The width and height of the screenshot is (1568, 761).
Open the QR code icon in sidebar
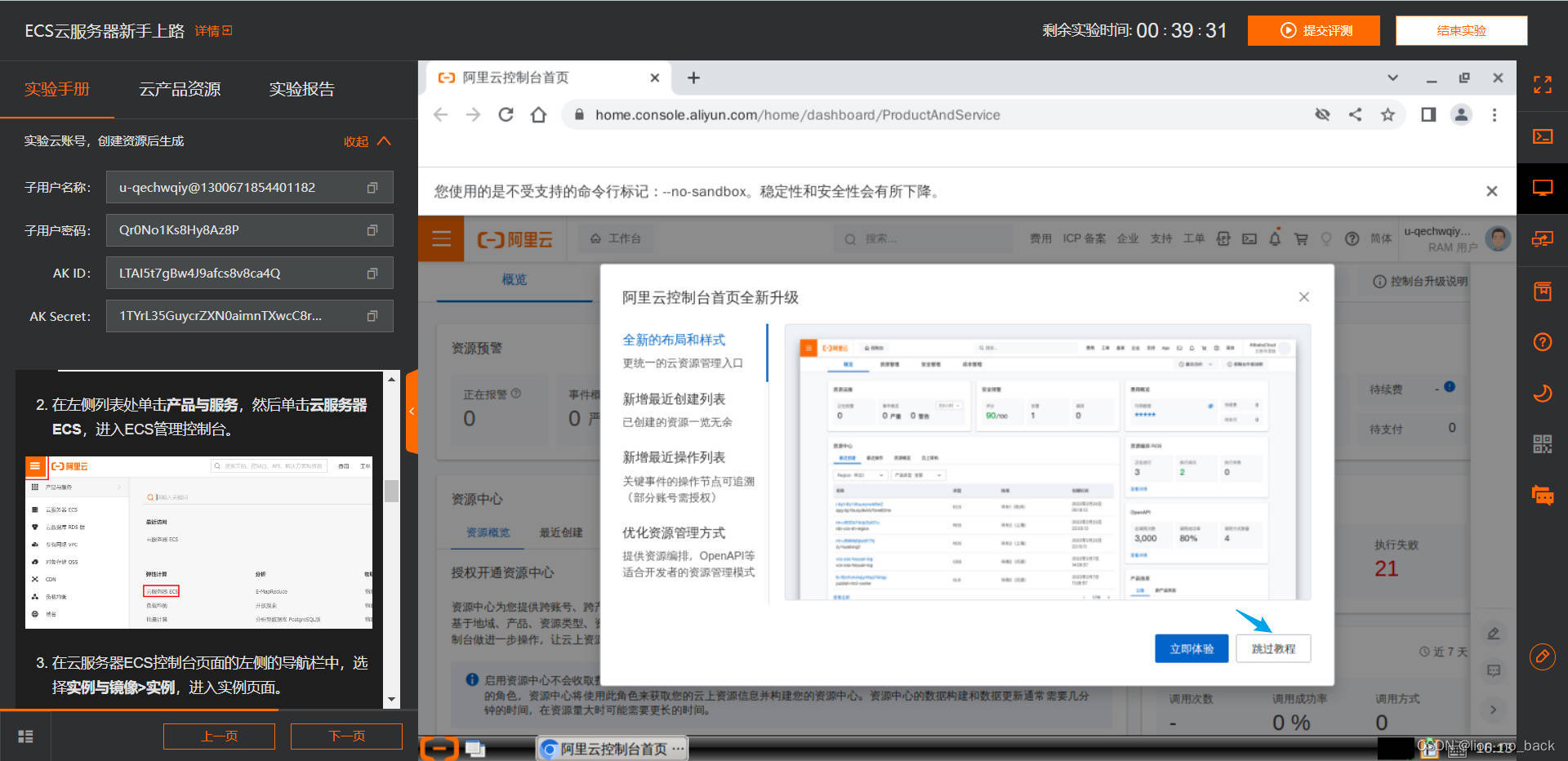pyautogui.click(x=1542, y=444)
